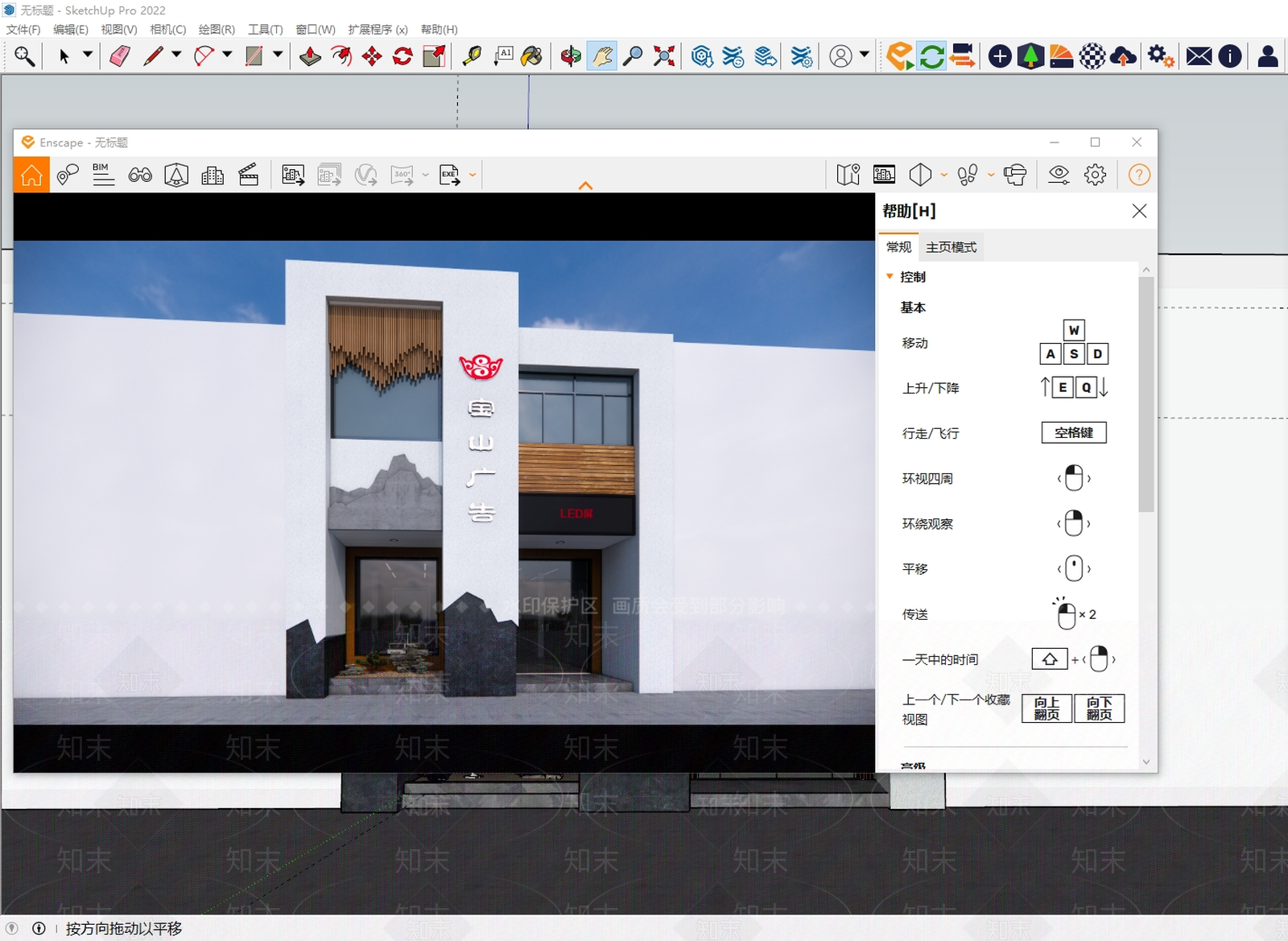This screenshot has height=941, width=1288.
Task: Open Enscape settings gear
Action: pos(1095,175)
